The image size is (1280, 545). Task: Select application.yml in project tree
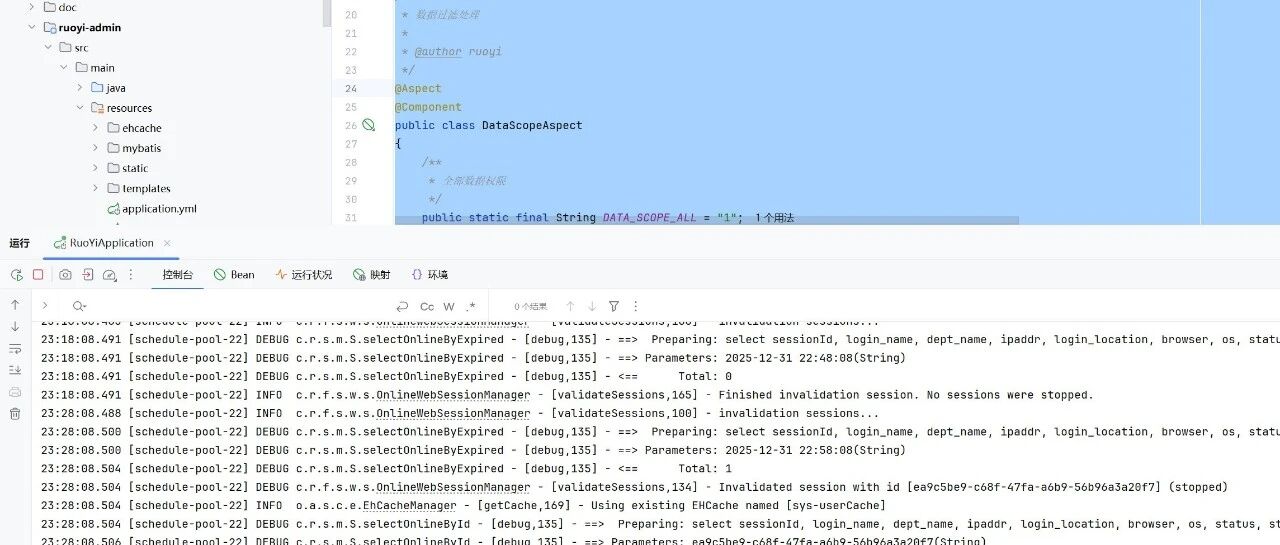159,208
